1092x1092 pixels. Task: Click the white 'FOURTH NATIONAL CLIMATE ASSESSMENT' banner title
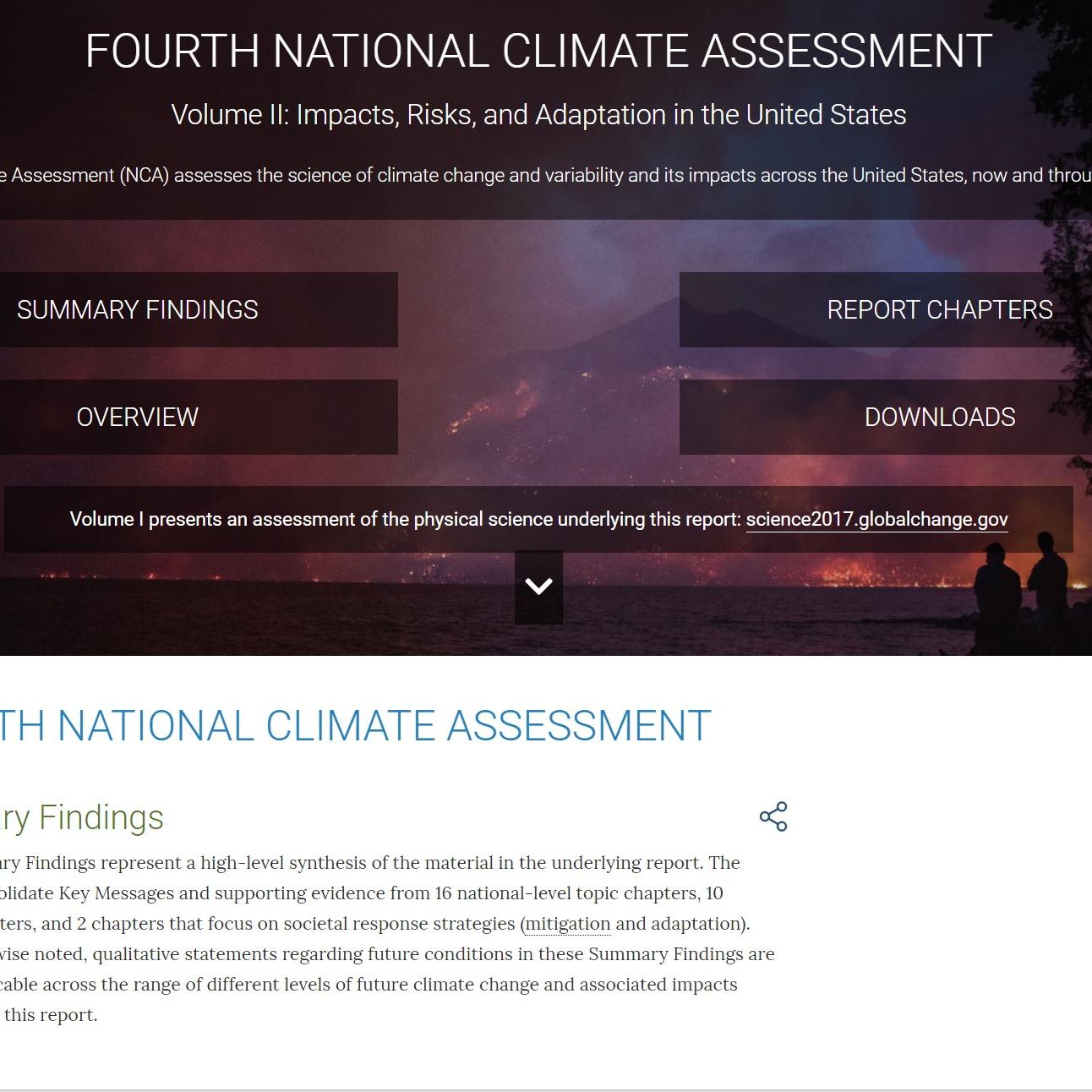[538, 51]
